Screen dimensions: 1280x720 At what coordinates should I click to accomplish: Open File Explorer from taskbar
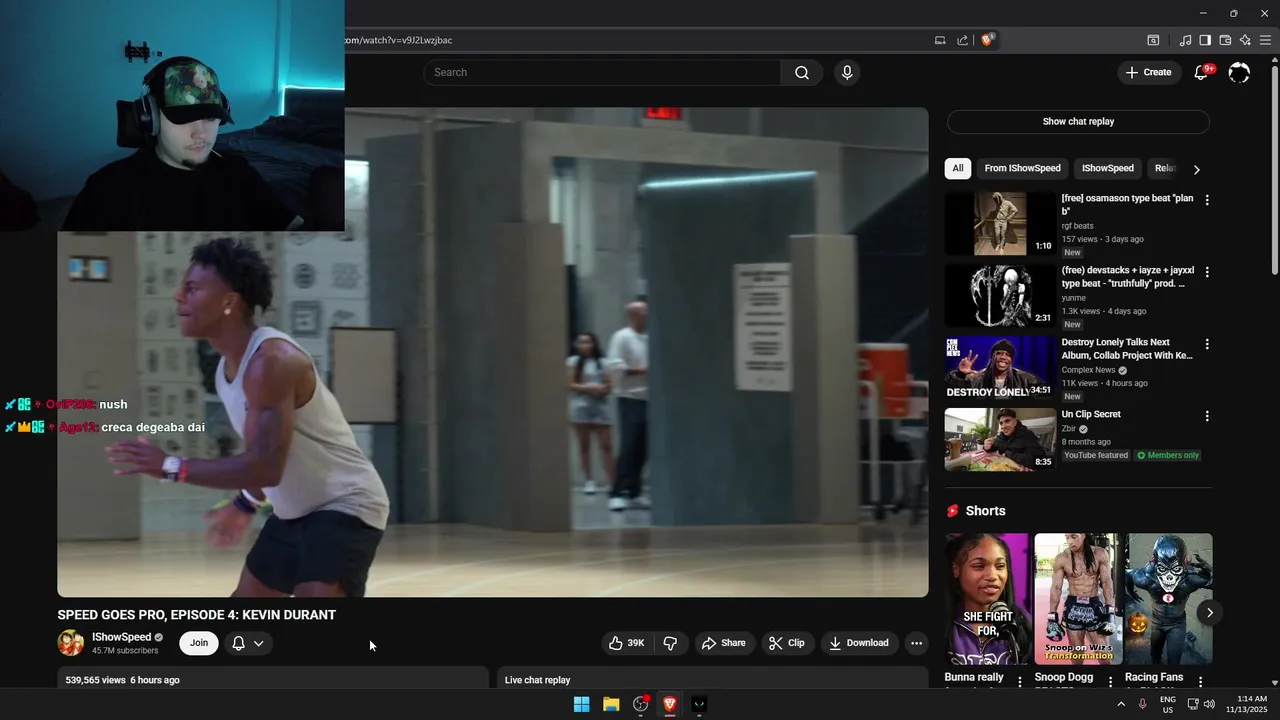(611, 704)
